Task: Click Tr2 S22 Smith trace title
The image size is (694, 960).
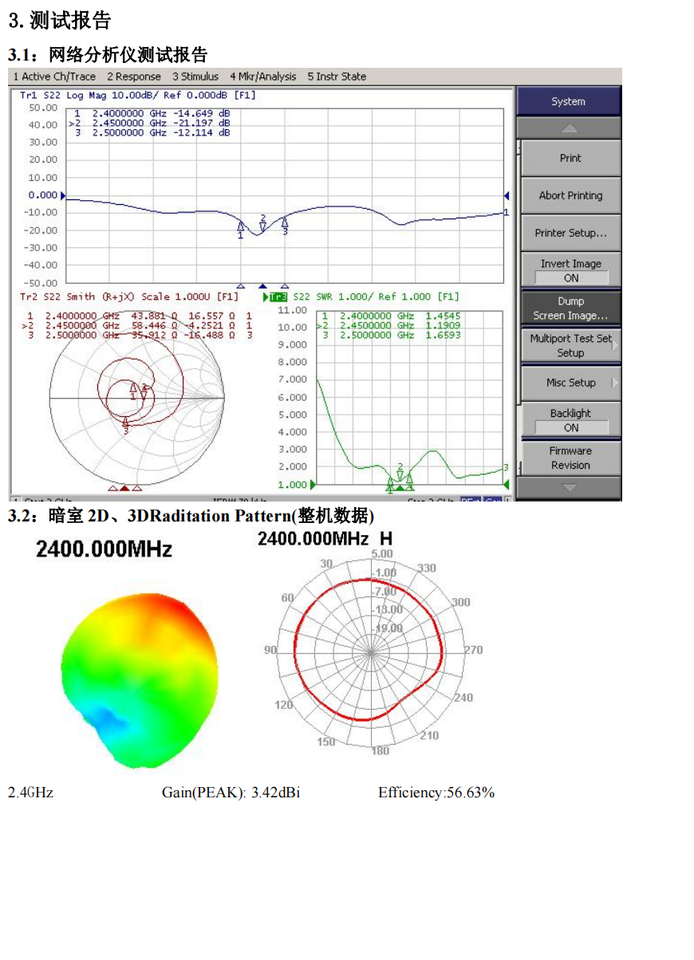Action: click(129, 296)
